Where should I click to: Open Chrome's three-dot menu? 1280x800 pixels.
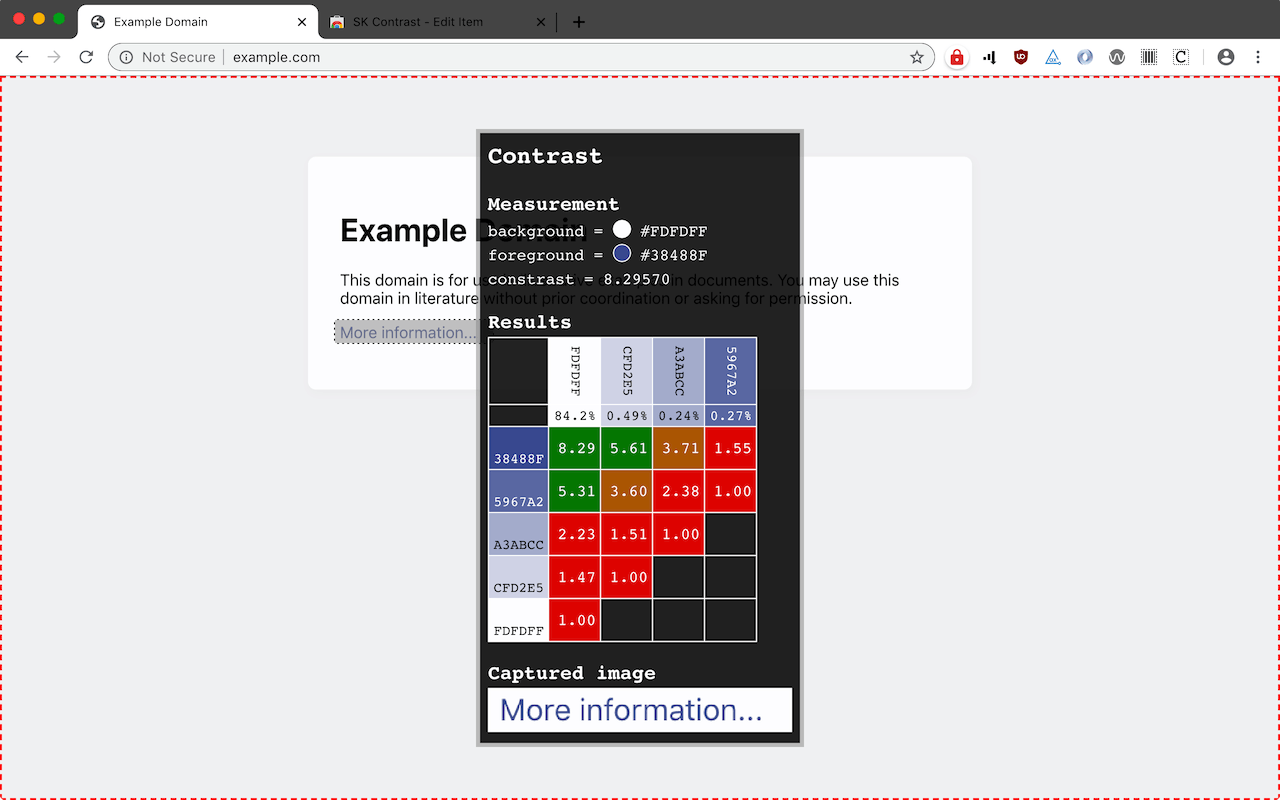(1258, 57)
